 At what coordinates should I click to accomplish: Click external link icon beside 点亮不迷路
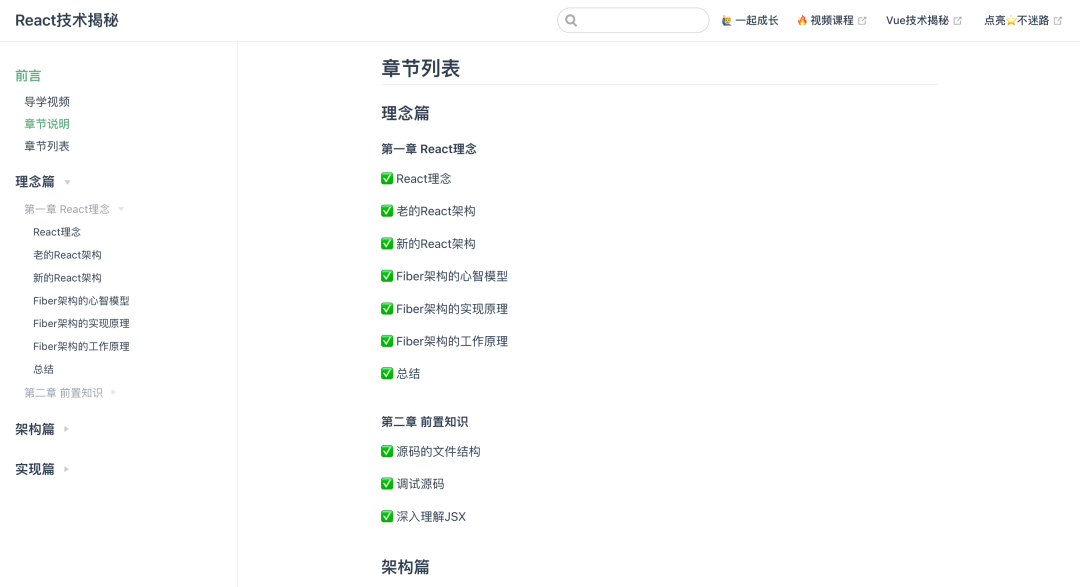[x=1058, y=21]
